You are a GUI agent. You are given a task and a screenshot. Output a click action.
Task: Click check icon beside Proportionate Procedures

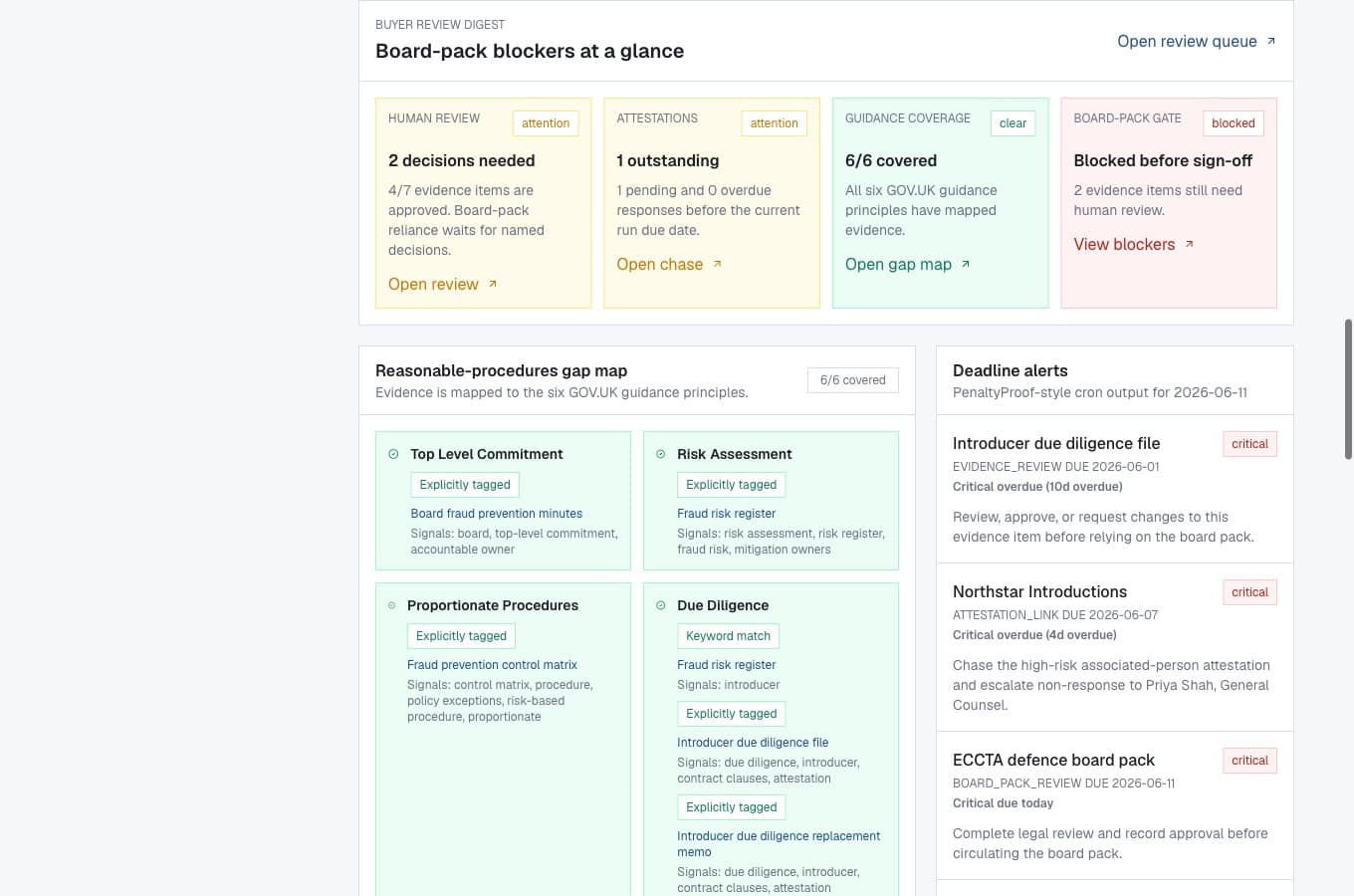click(x=391, y=605)
